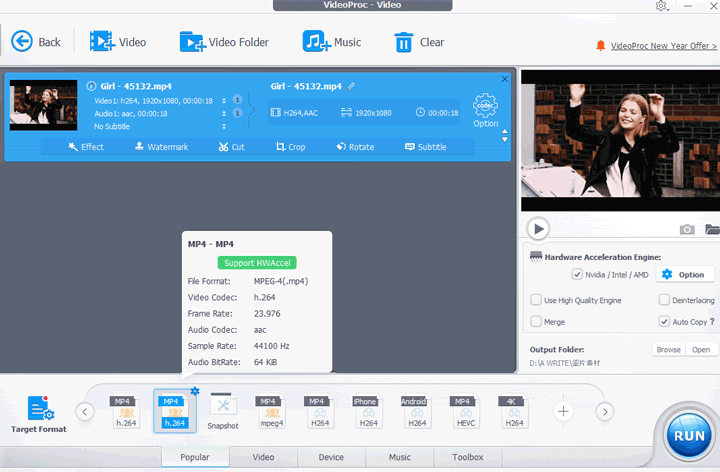Switch to the Toolbox tab

(467, 457)
